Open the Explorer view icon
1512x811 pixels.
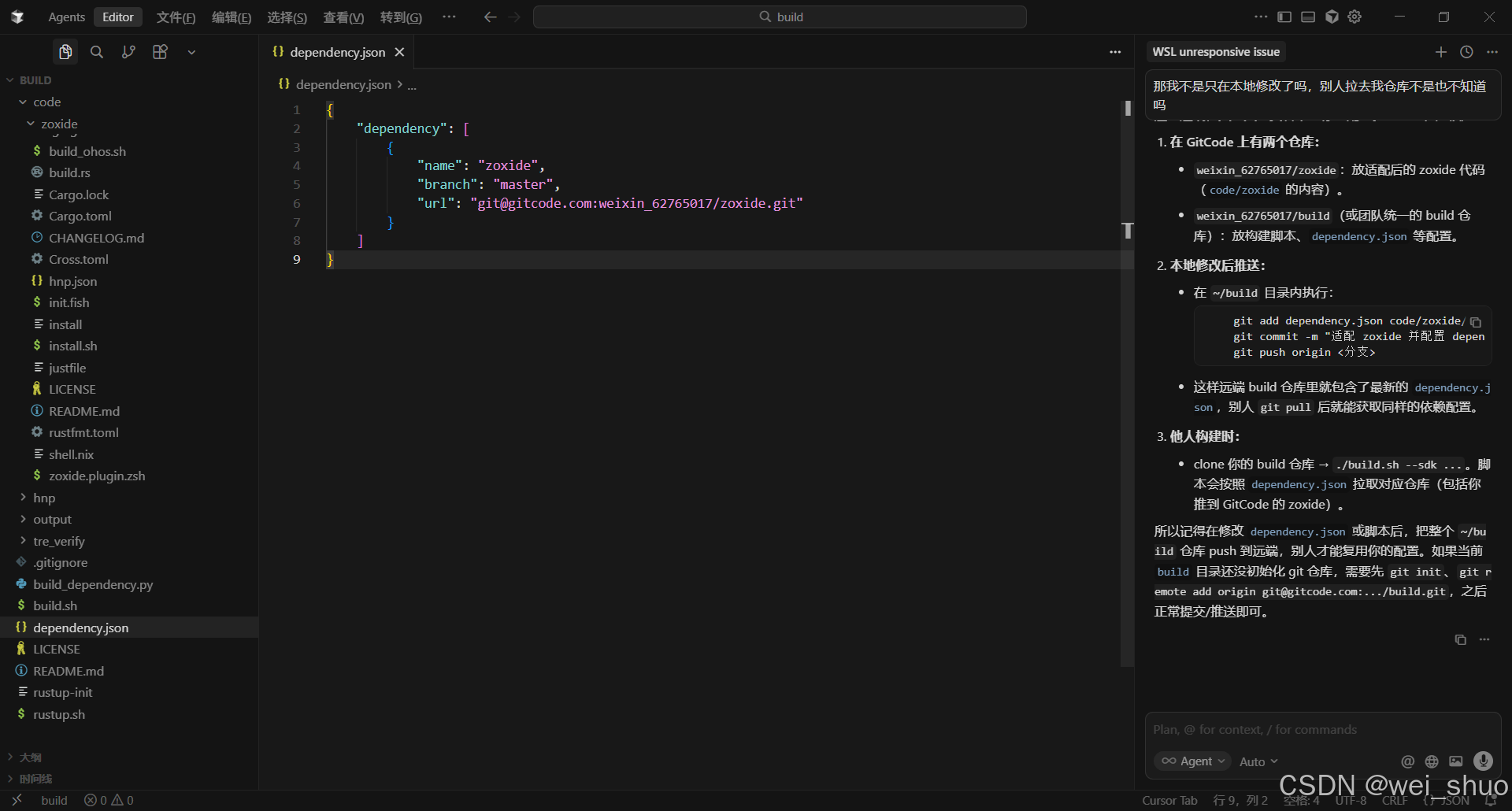[x=65, y=52]
